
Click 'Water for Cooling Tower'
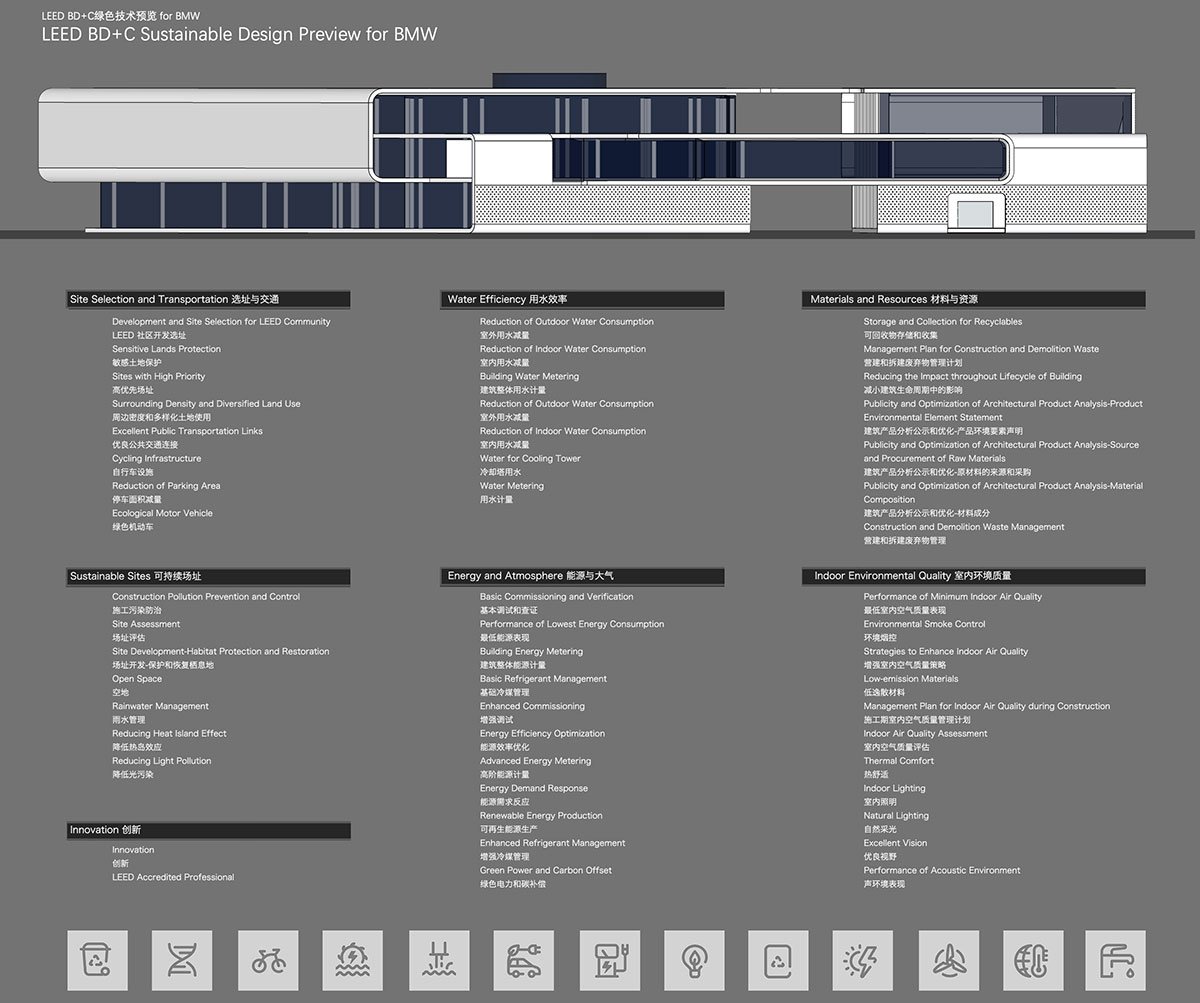coord(530,458)
